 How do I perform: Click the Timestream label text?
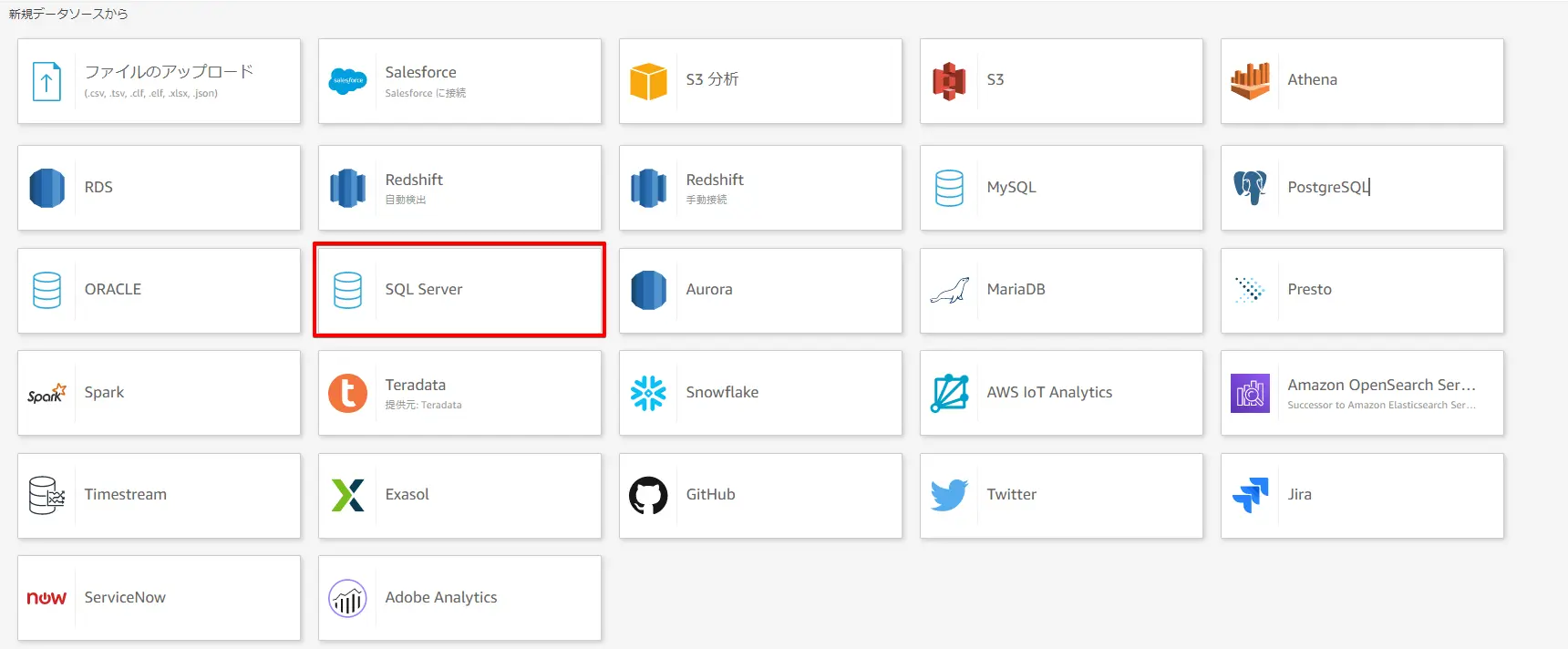[x=126, y=494]
